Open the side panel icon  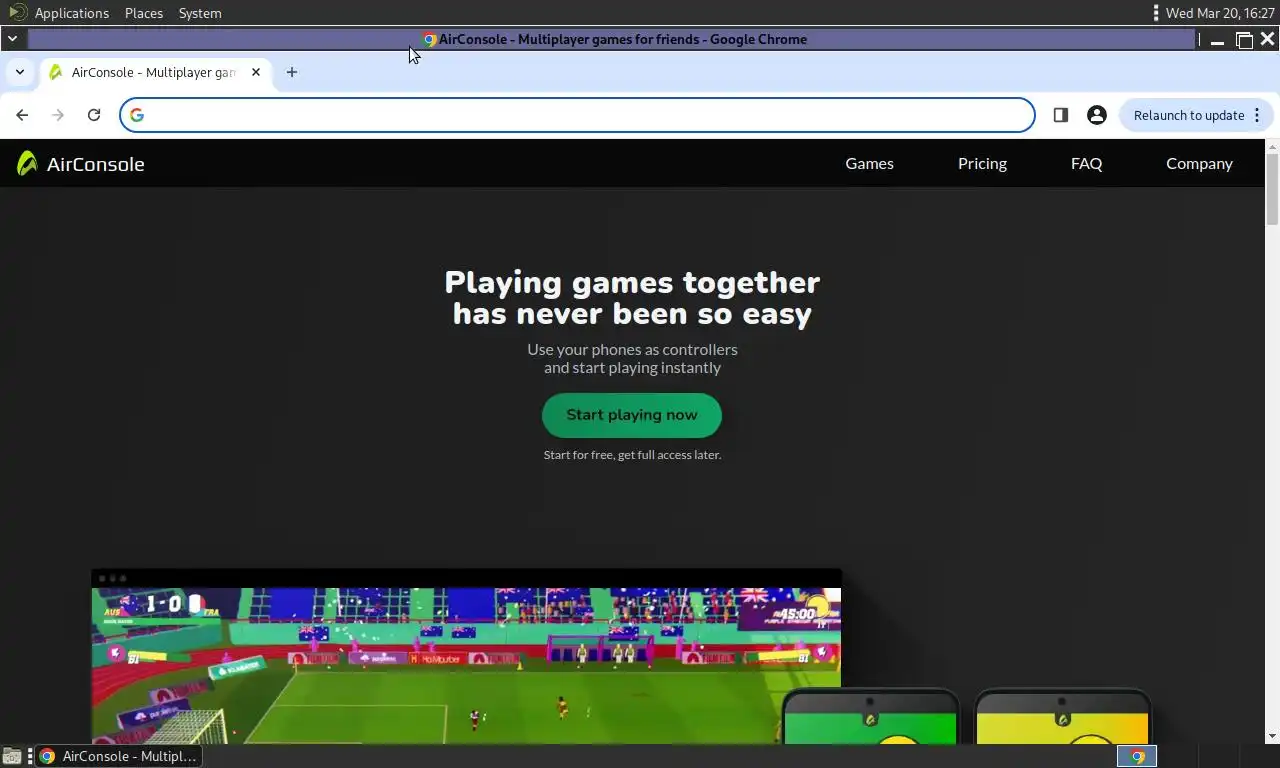(1061, 115)
